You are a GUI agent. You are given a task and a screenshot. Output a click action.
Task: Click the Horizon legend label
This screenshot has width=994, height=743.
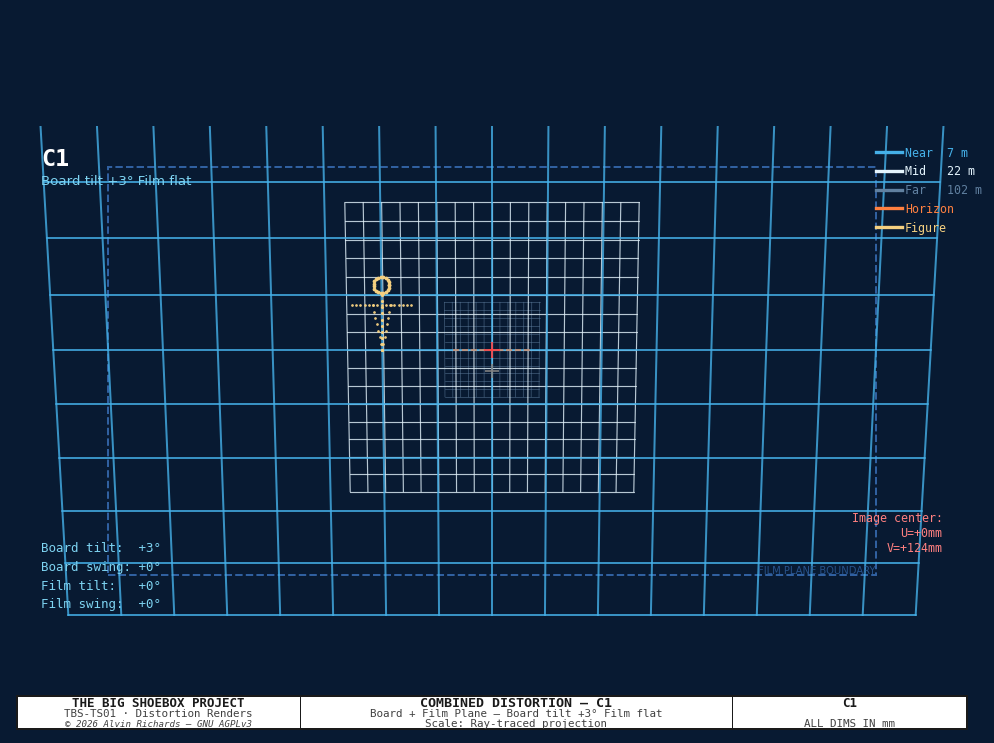click(x=929, y=209)
